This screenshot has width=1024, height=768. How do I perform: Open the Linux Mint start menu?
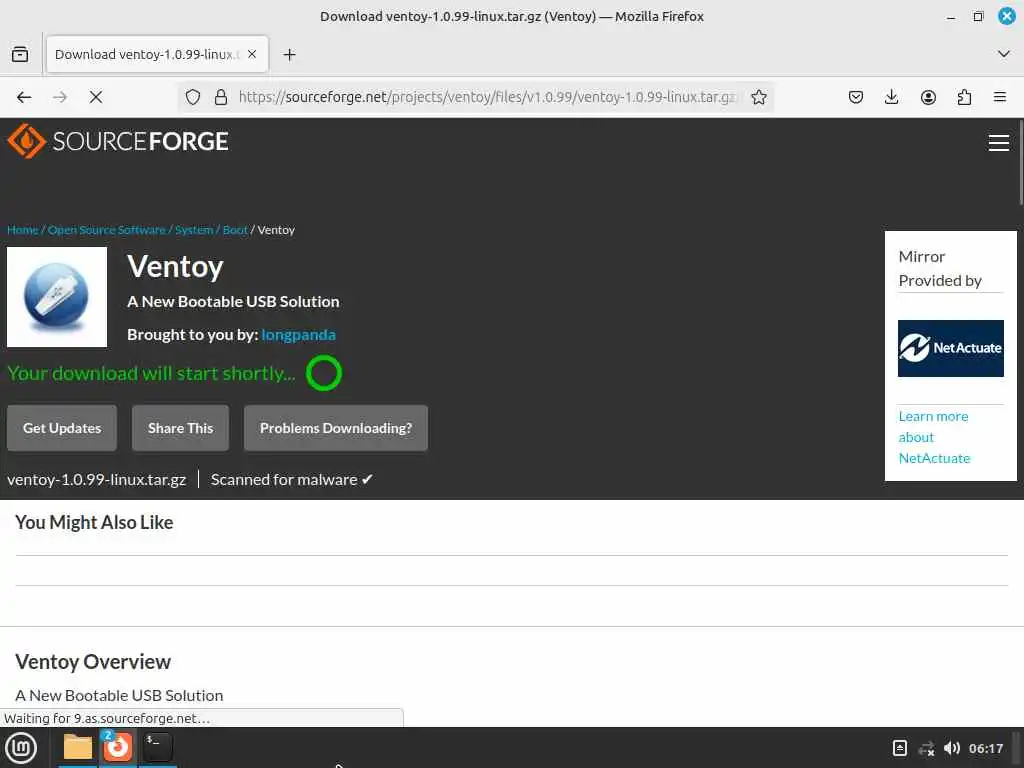click(x=22, y=748)
